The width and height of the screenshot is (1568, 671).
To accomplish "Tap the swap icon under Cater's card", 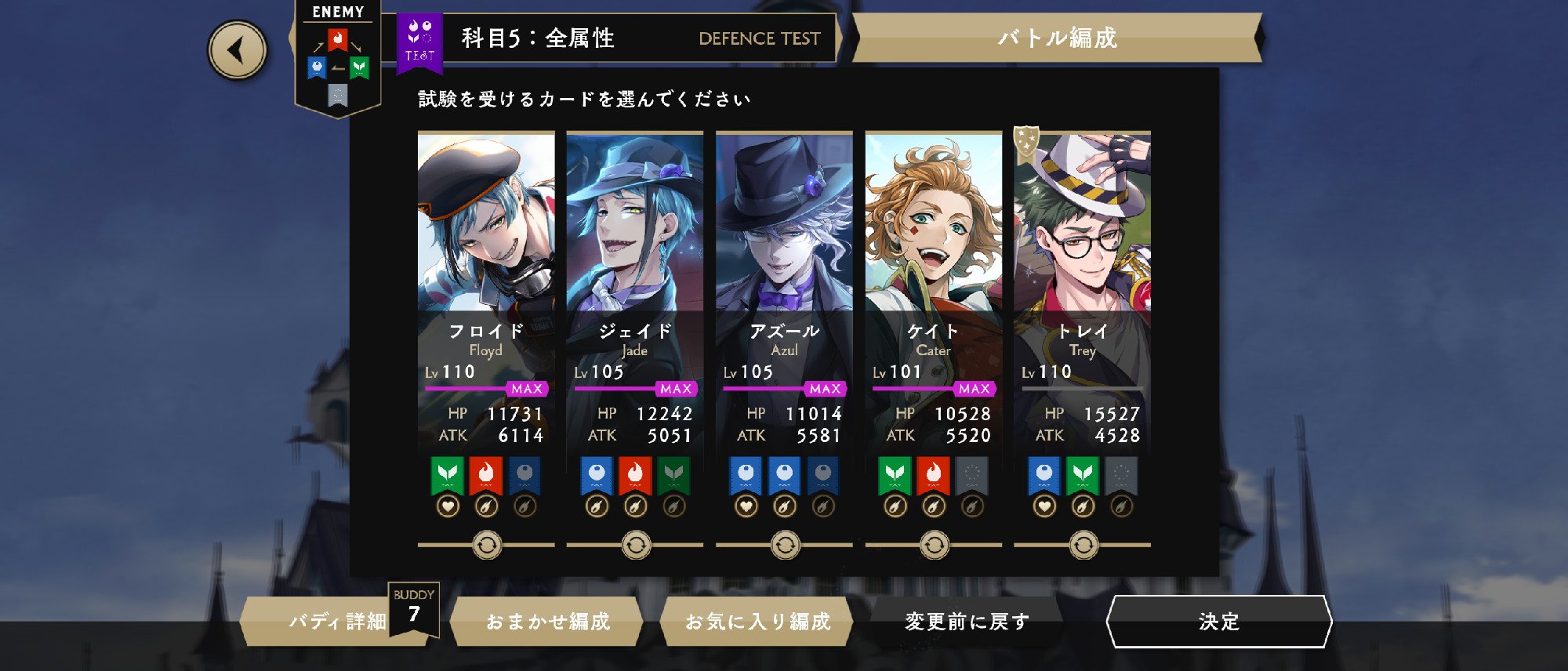I will 934,545.
